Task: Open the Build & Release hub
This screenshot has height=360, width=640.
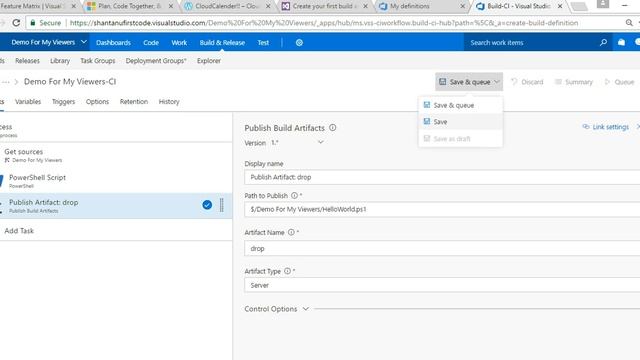Action: point(222,42)
